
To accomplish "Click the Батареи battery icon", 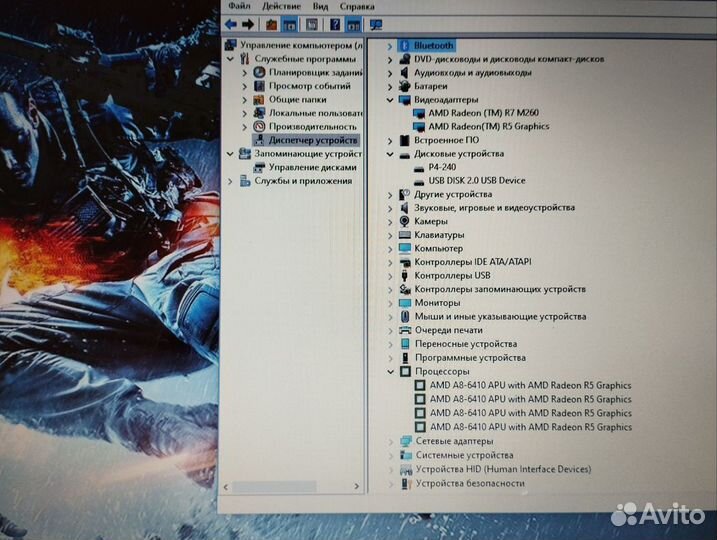I will [x=404, y=86].
